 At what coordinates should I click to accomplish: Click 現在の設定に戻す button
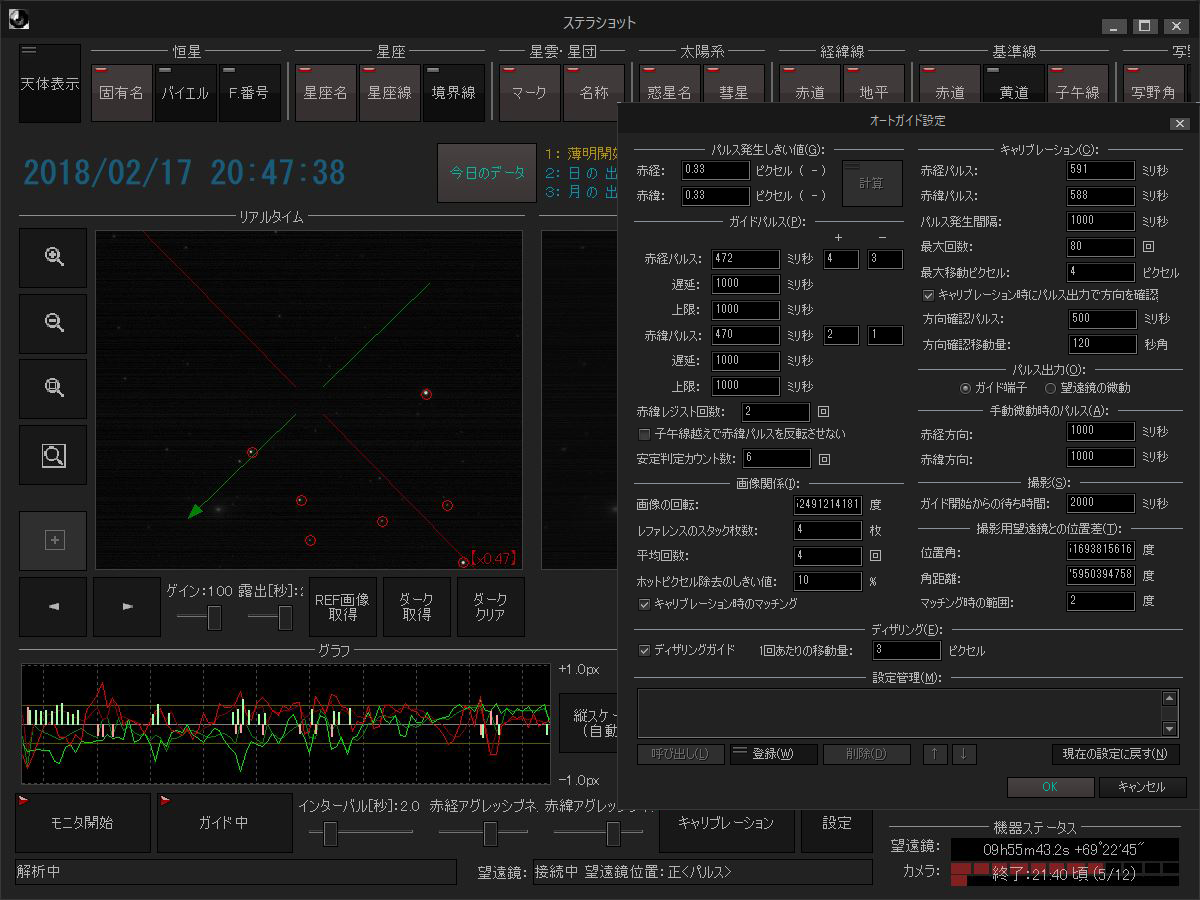point(1115,754)
